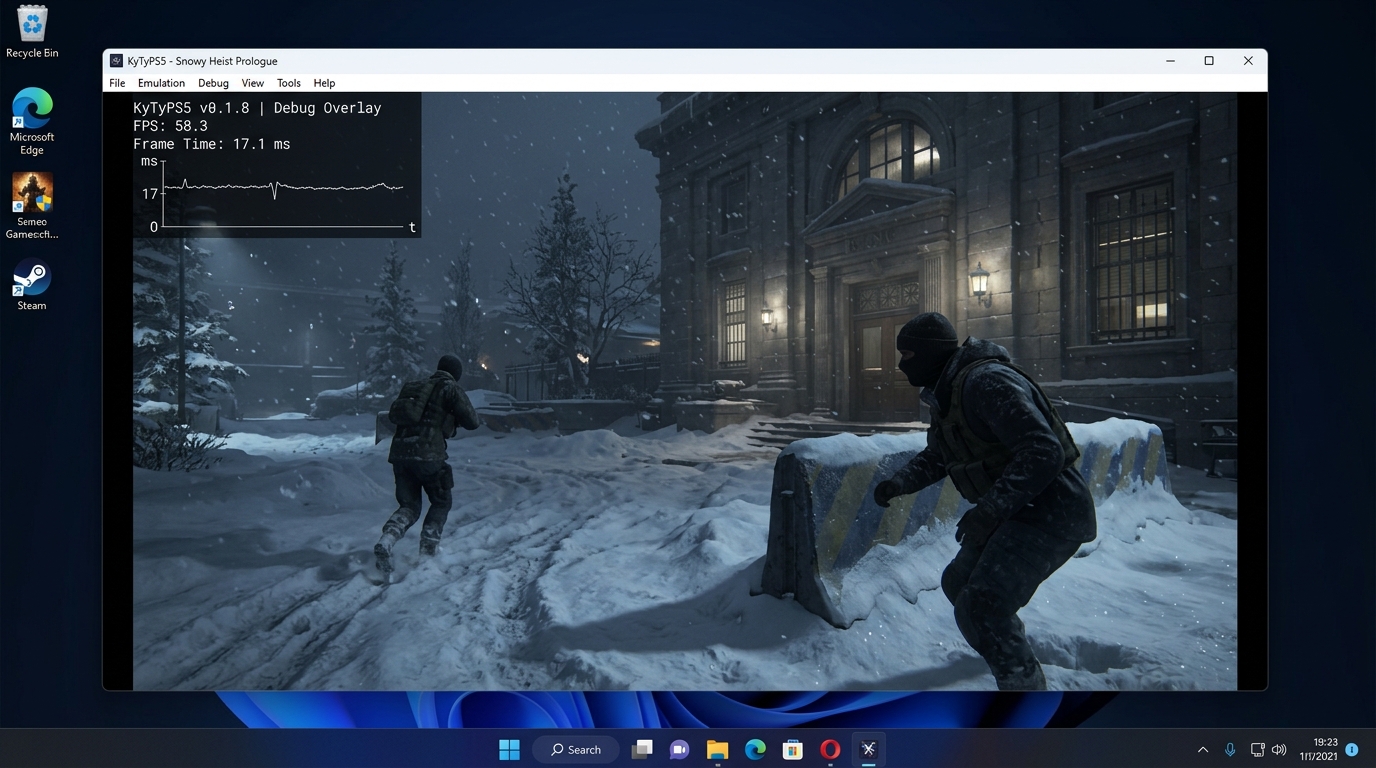Screen dimensions: 1376x768
Task: Open Microsoft Store from the taskbar
Action: [x=793, y=749]
